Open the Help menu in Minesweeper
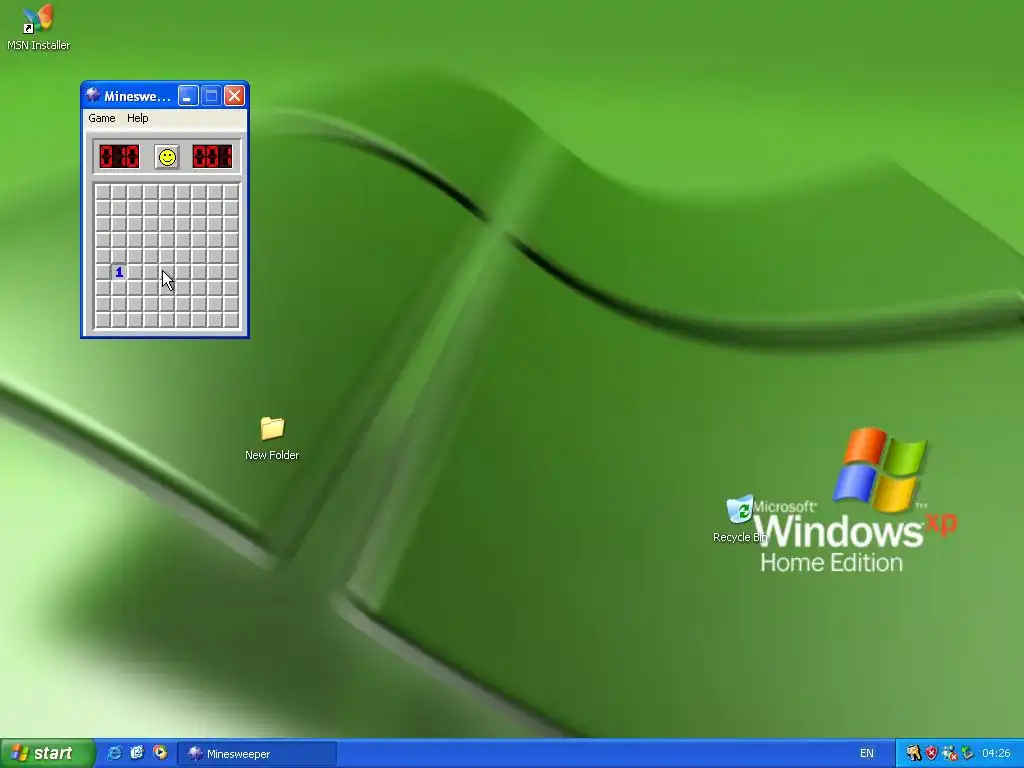 137,118
